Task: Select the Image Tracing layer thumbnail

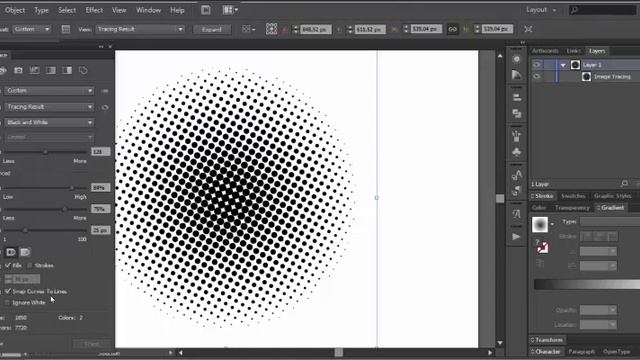Action: (586, 76)
